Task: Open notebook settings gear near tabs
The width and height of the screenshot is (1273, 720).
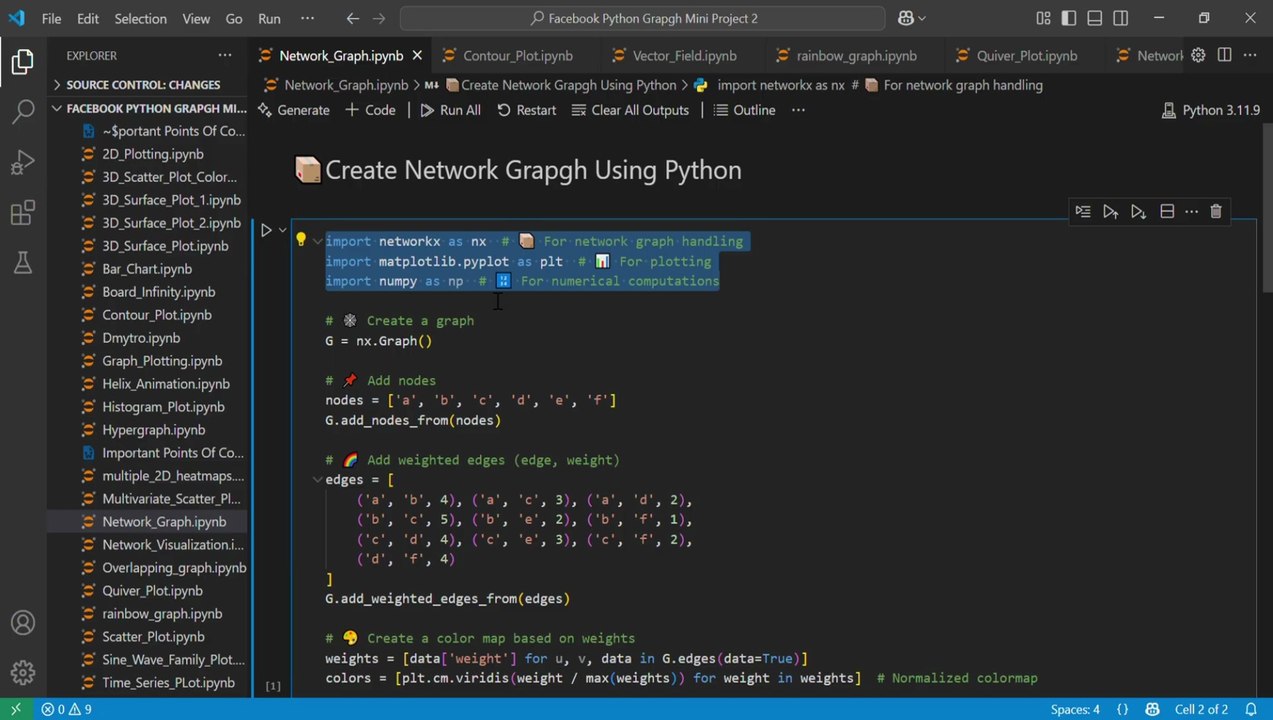Action: 1198,55
